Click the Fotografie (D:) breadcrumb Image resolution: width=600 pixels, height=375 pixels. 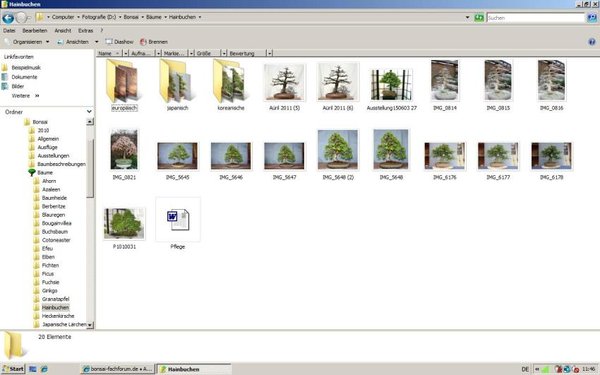[99, 17]
